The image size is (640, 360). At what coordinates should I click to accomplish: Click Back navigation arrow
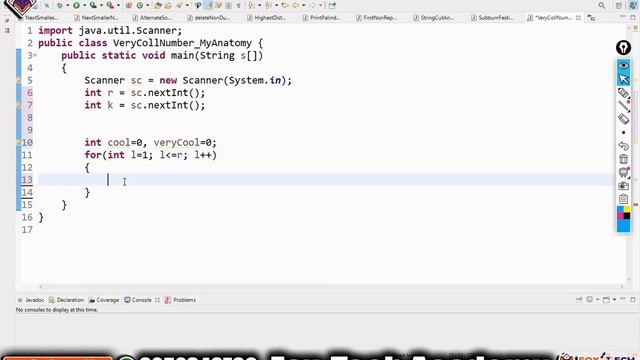click(x=296, y=5)
